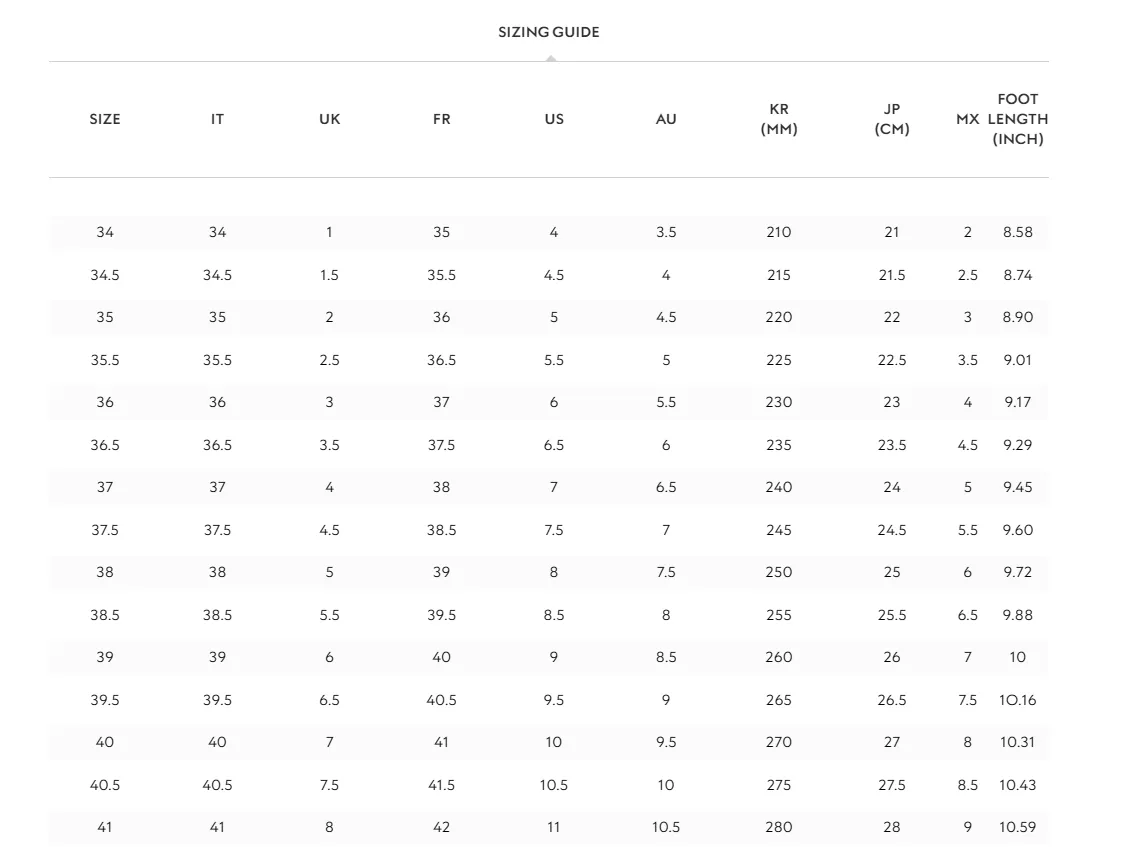Click the AU column header
1141x847 pixels.
point(666,119)
